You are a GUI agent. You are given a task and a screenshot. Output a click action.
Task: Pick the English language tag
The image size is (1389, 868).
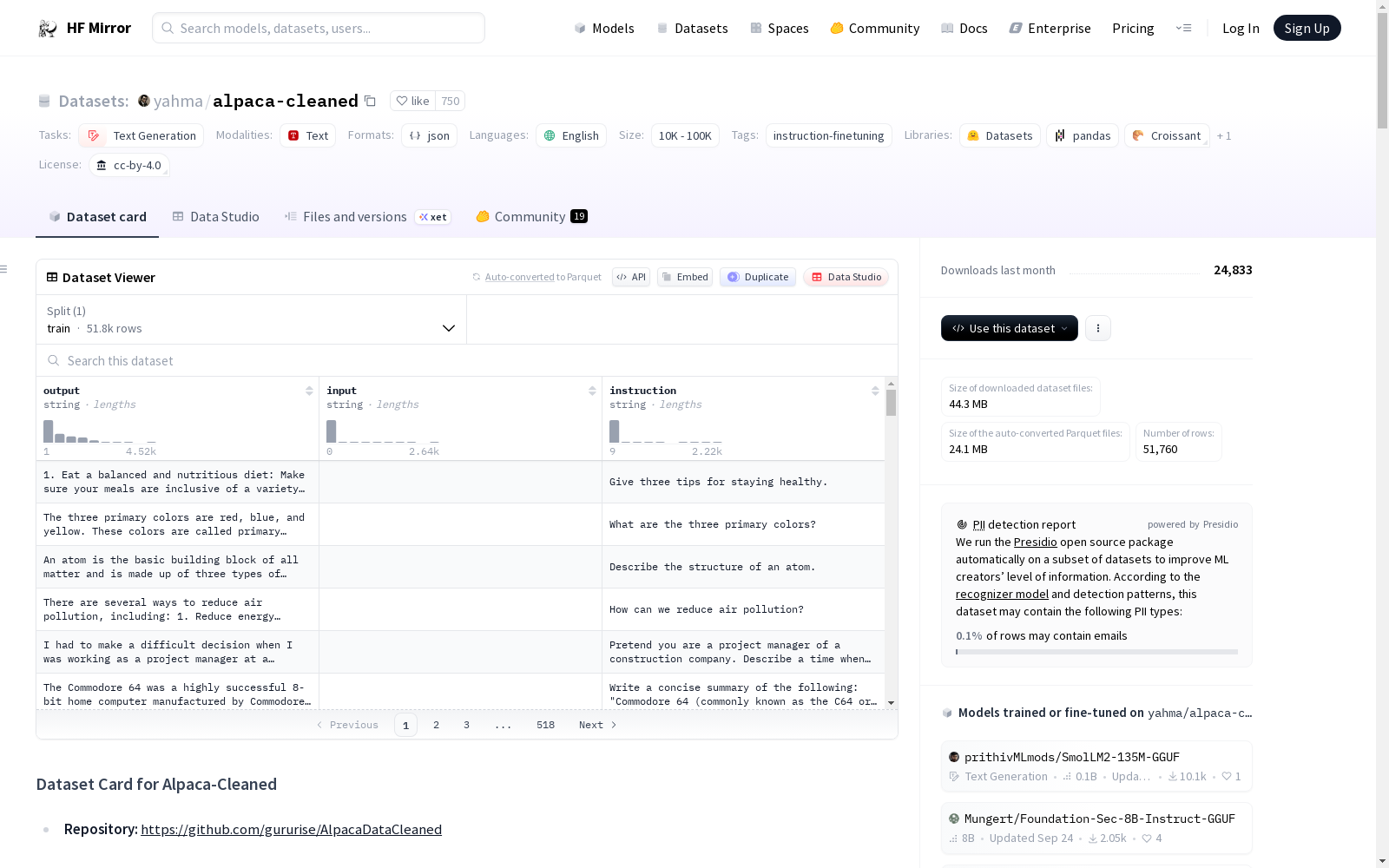(x=571, y=135)
